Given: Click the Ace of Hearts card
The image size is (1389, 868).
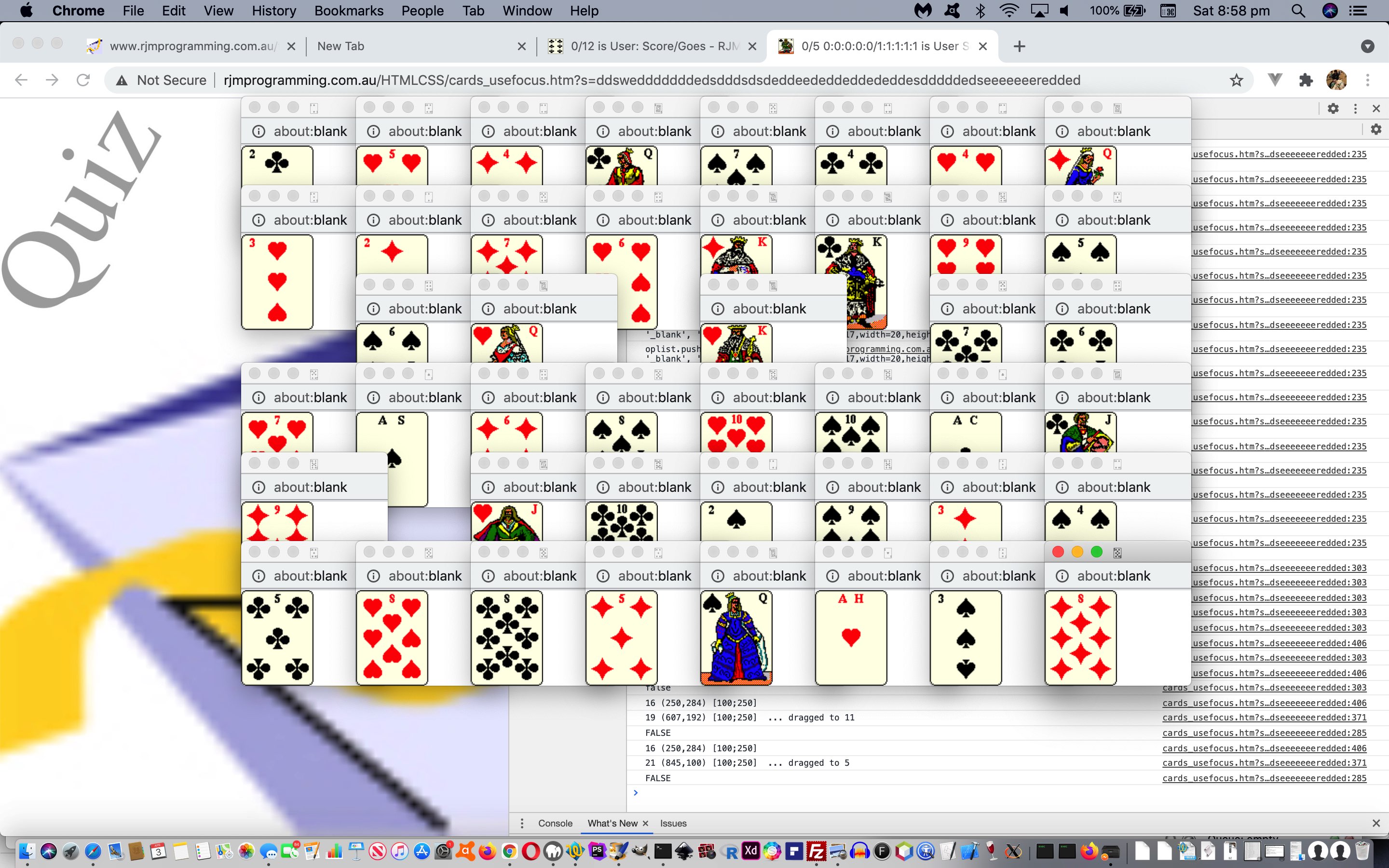Looking at the screenshot, I should coord(851,638).
